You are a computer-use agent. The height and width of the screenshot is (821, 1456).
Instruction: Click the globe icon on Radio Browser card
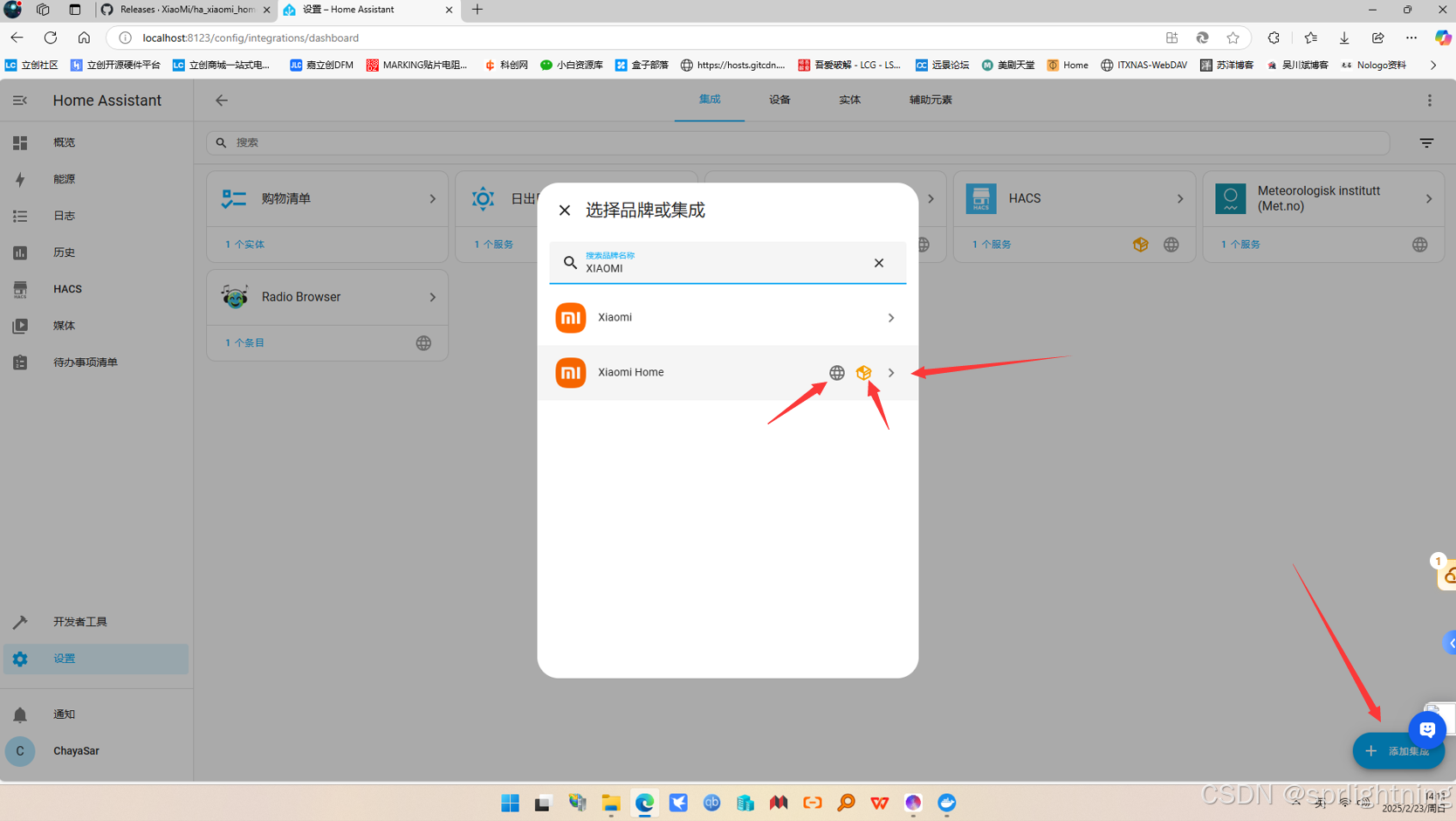coord(423,343)
